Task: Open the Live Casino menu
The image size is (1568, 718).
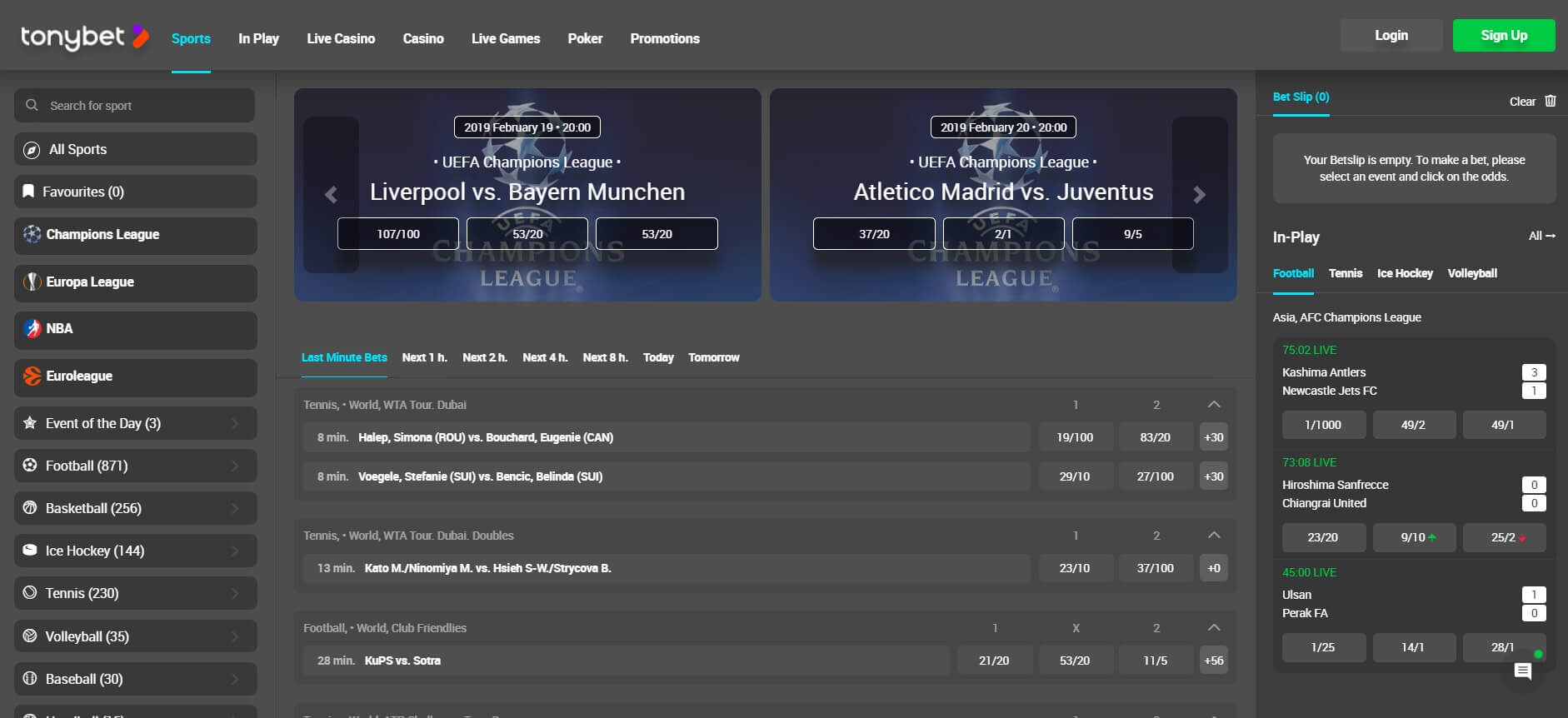Action: click(341, 38)
